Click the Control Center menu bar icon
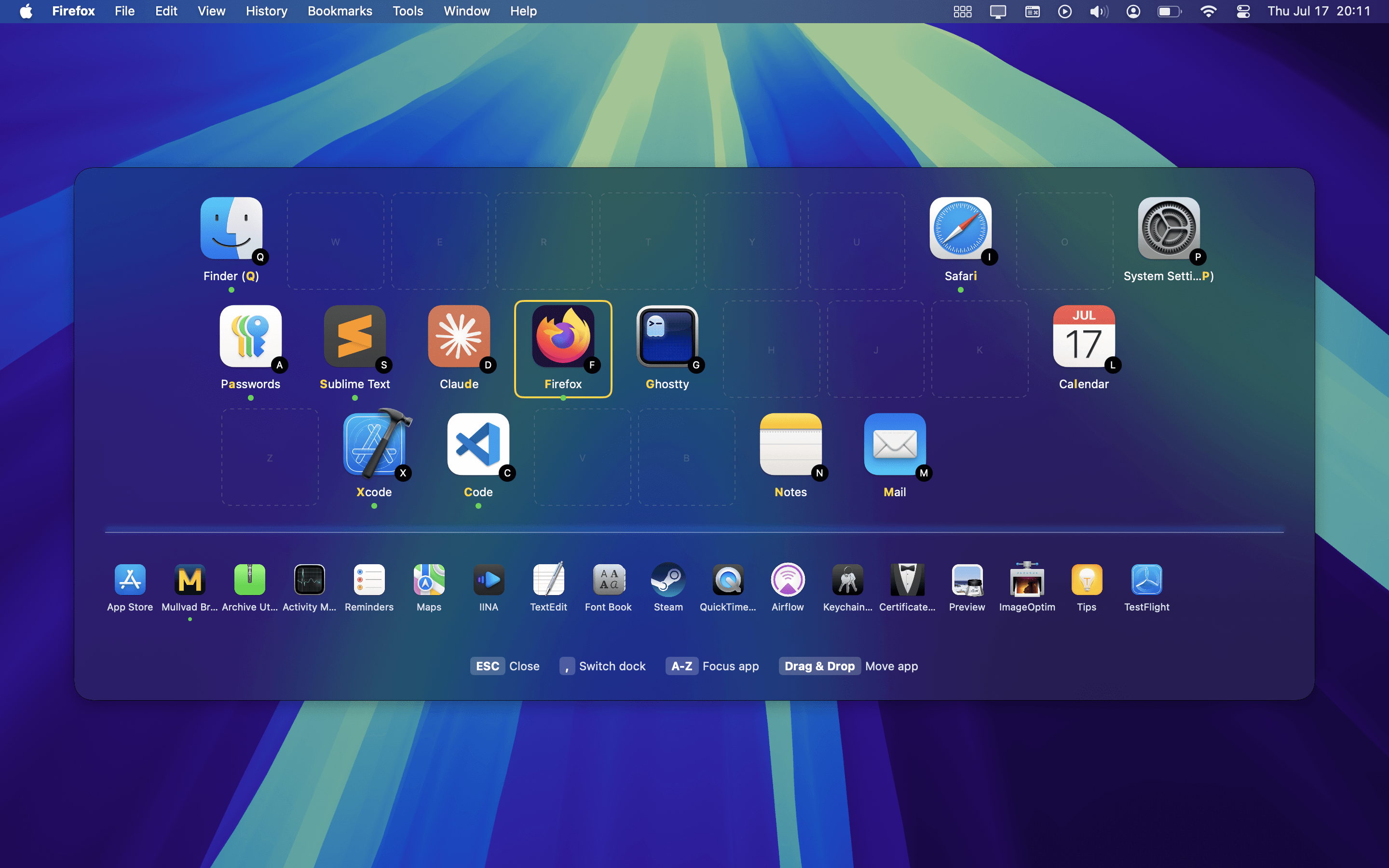The width and height of the screenshot is (1389, 868). [1243, 12]
